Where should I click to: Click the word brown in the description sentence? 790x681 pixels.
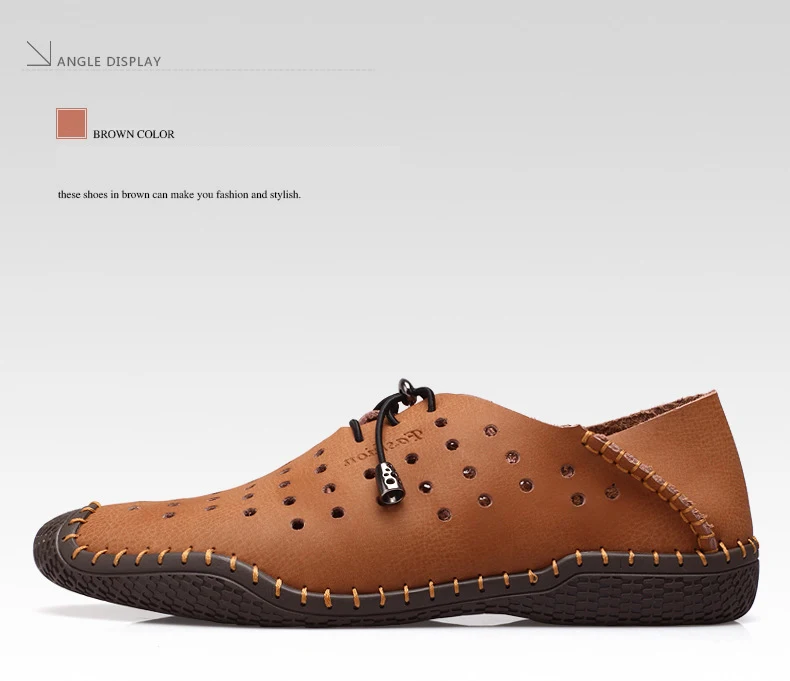(135, 194)
